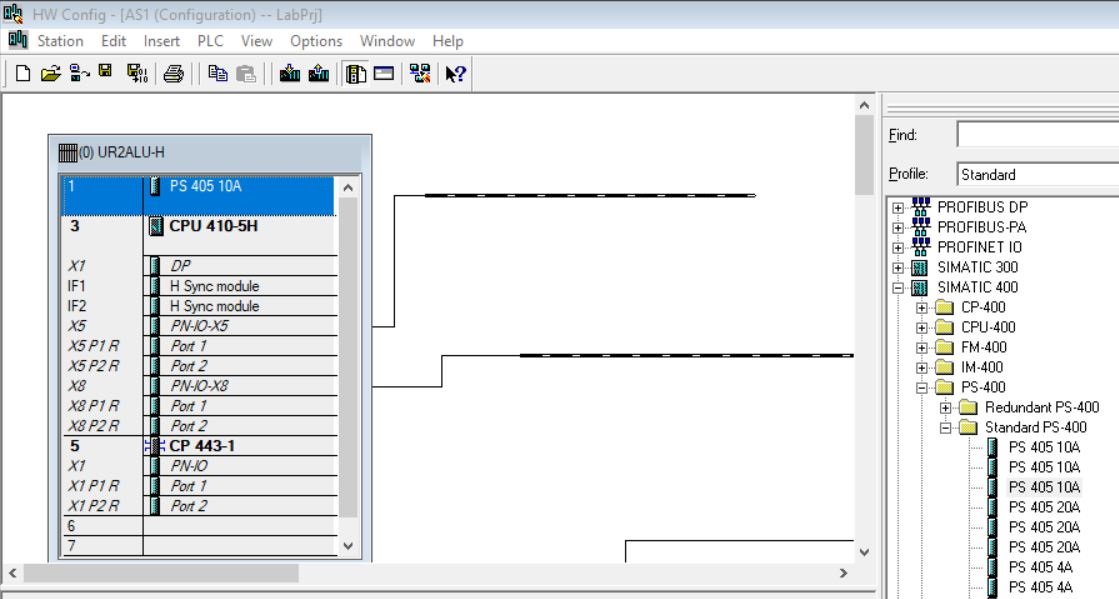Save configuration with the floppy disk icon
1119x599 pixels.
pyautogui.click(x=106, y=72)
